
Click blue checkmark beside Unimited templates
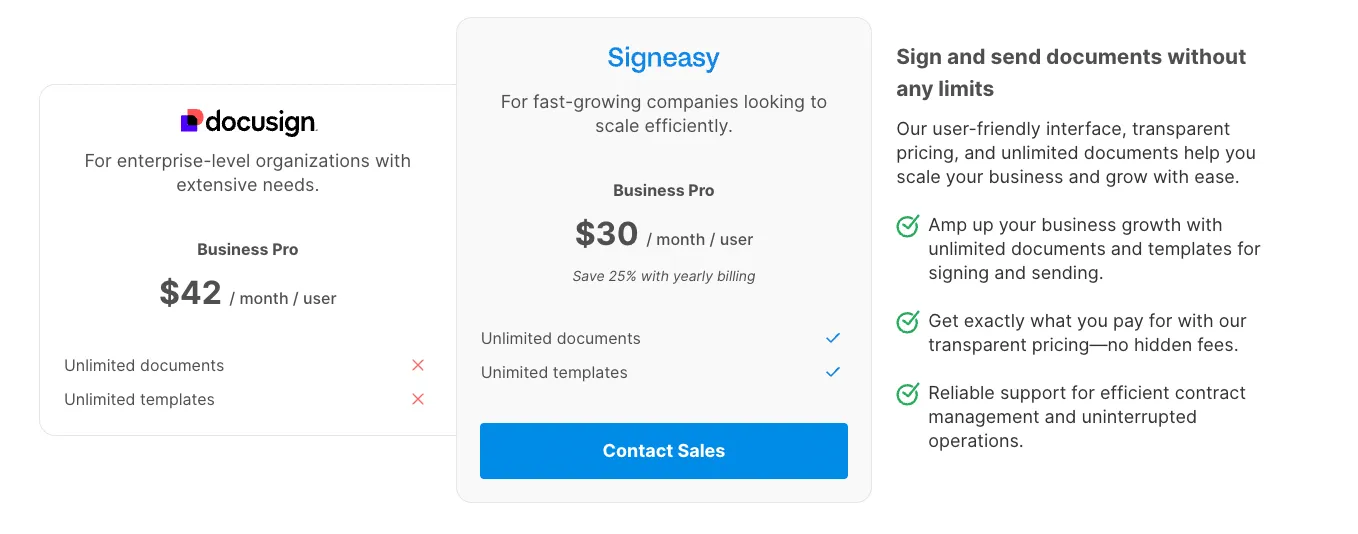pos(833,372)
